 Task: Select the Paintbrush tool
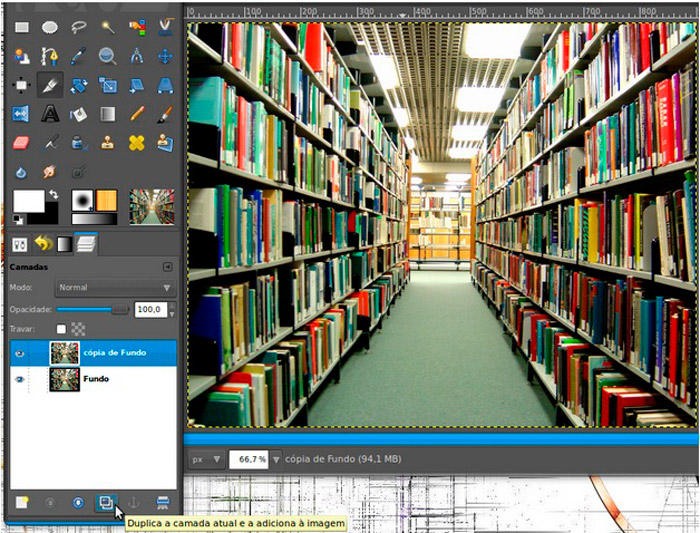[166, 114]
